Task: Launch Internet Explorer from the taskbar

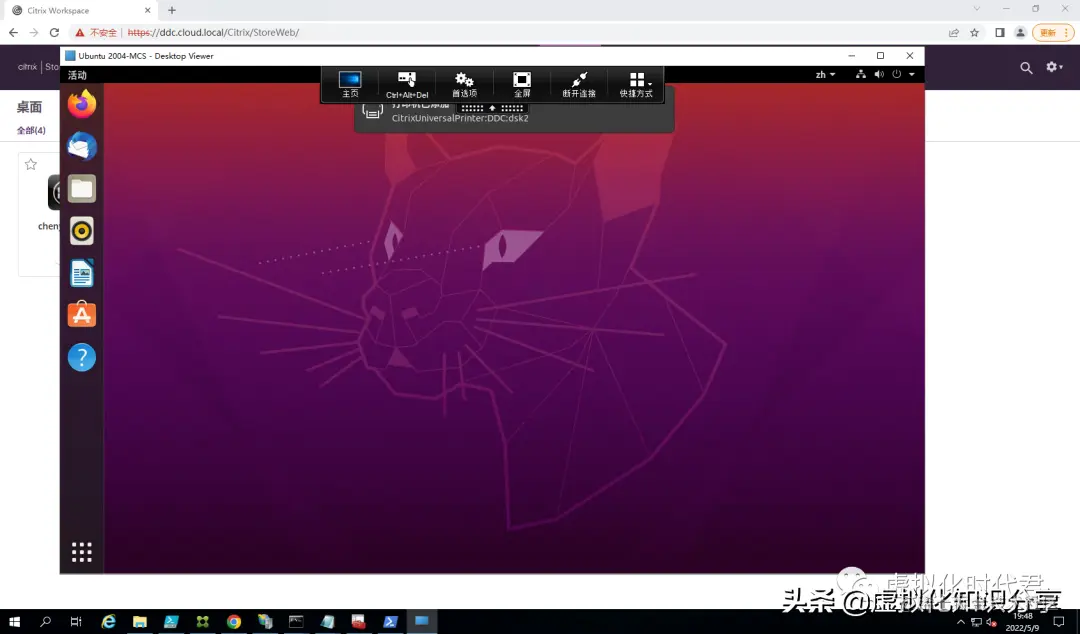Action: pos(108,622)
